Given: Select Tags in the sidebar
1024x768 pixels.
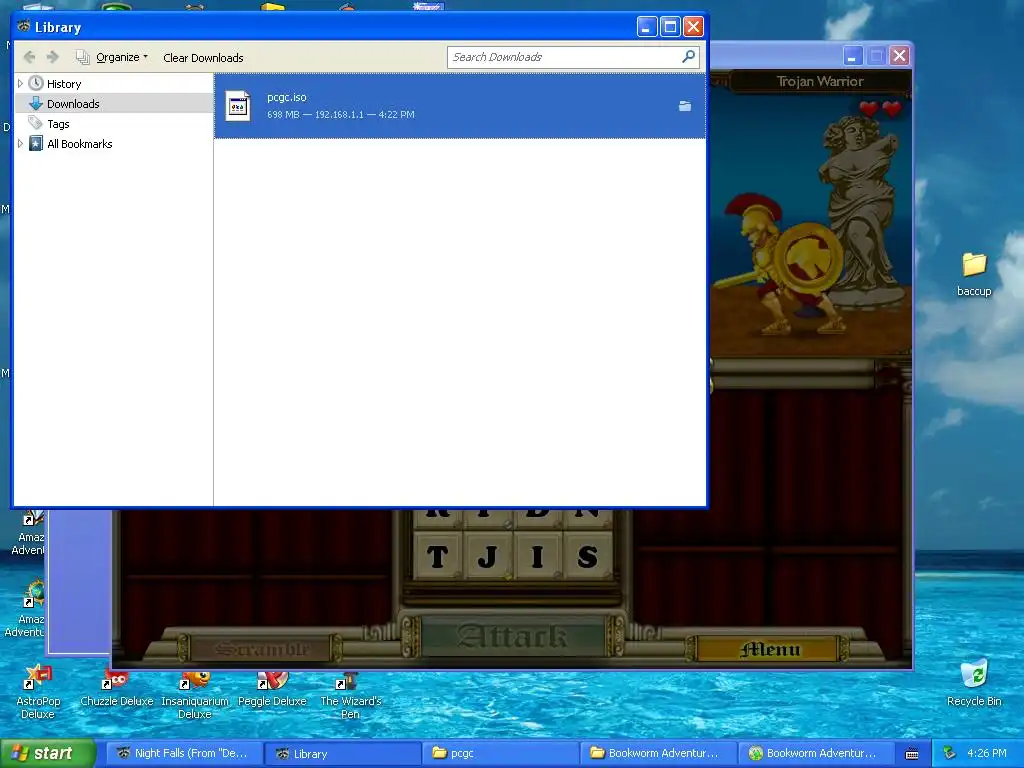Looking at the screenshot, I should [x=58, y=123].
